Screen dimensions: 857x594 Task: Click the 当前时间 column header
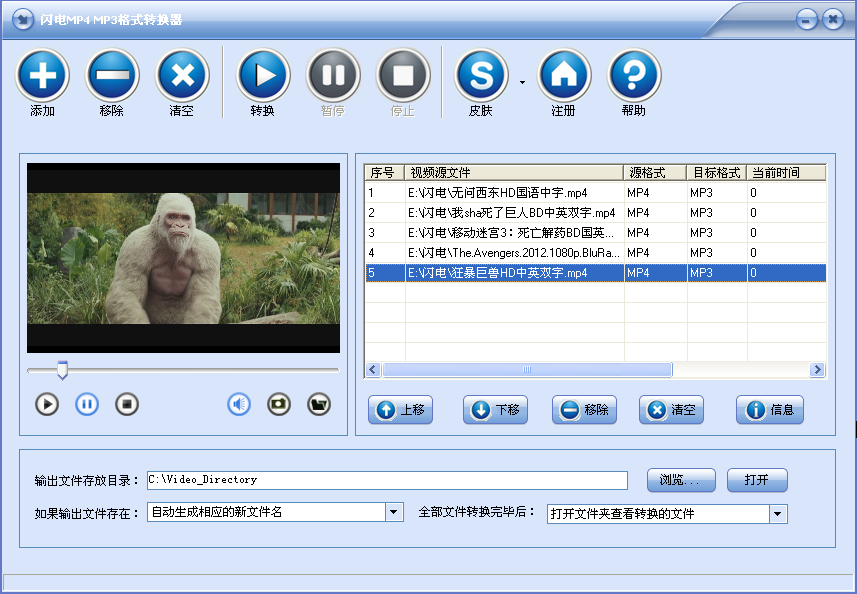click(786, 173)
